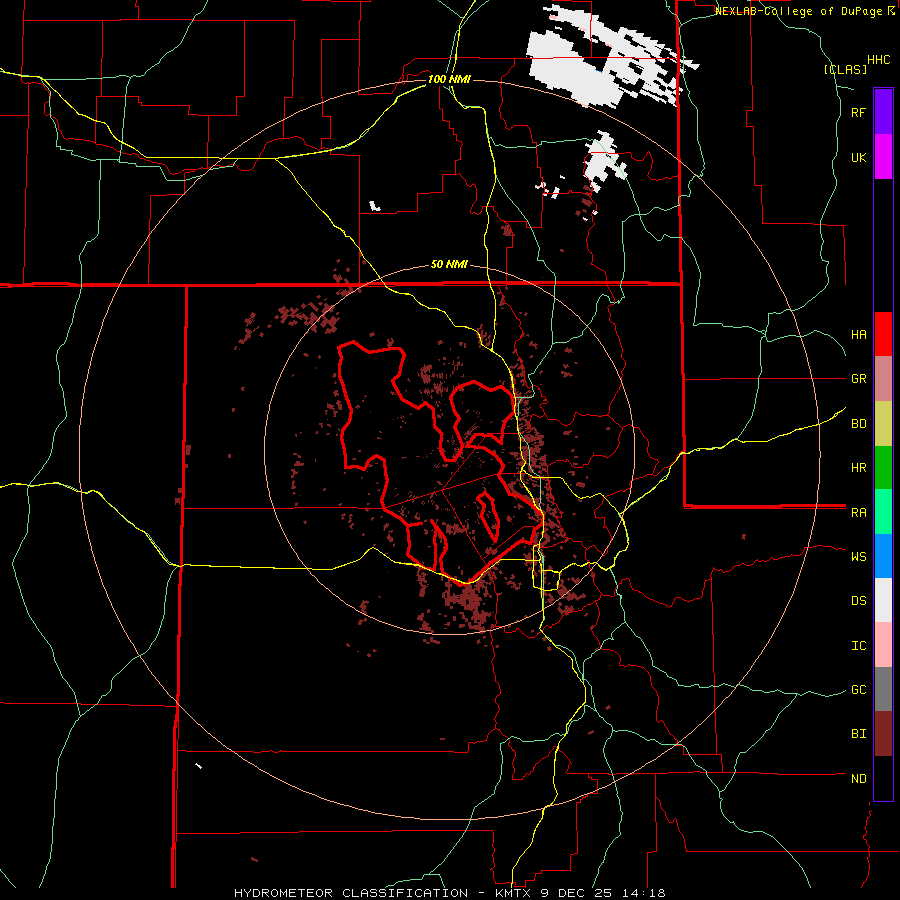
Task: Click the 'GR' legend label
Action: coord(858,379)
